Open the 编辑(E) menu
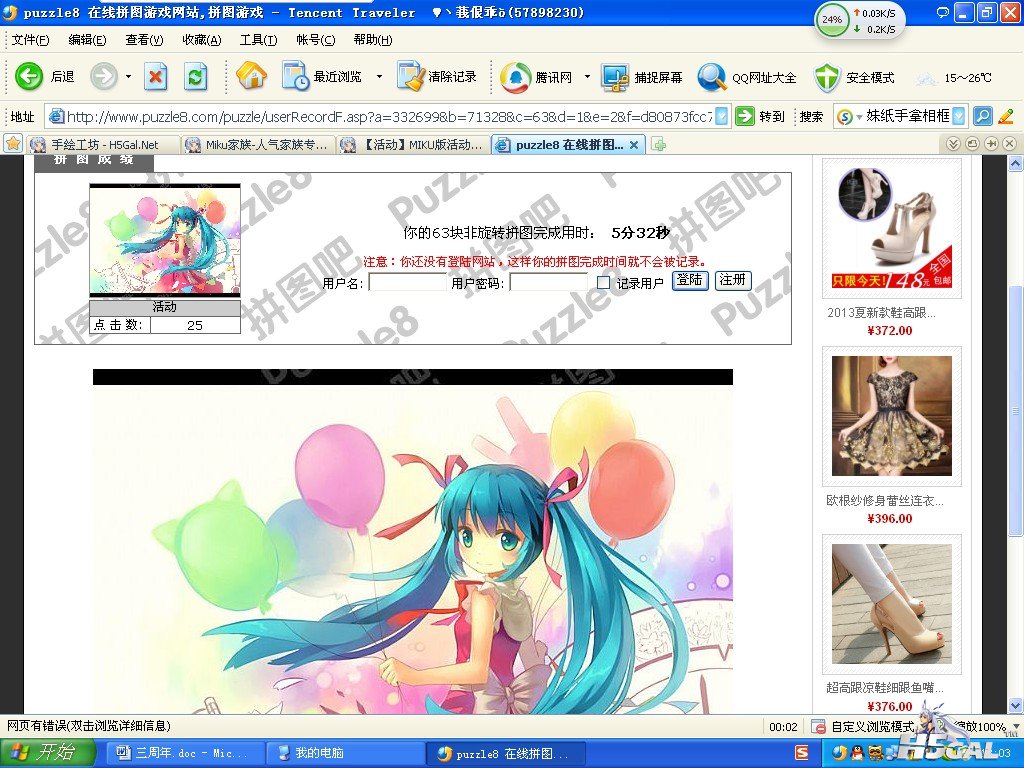This screenshot has width=1024, height=768. [87, 40]
